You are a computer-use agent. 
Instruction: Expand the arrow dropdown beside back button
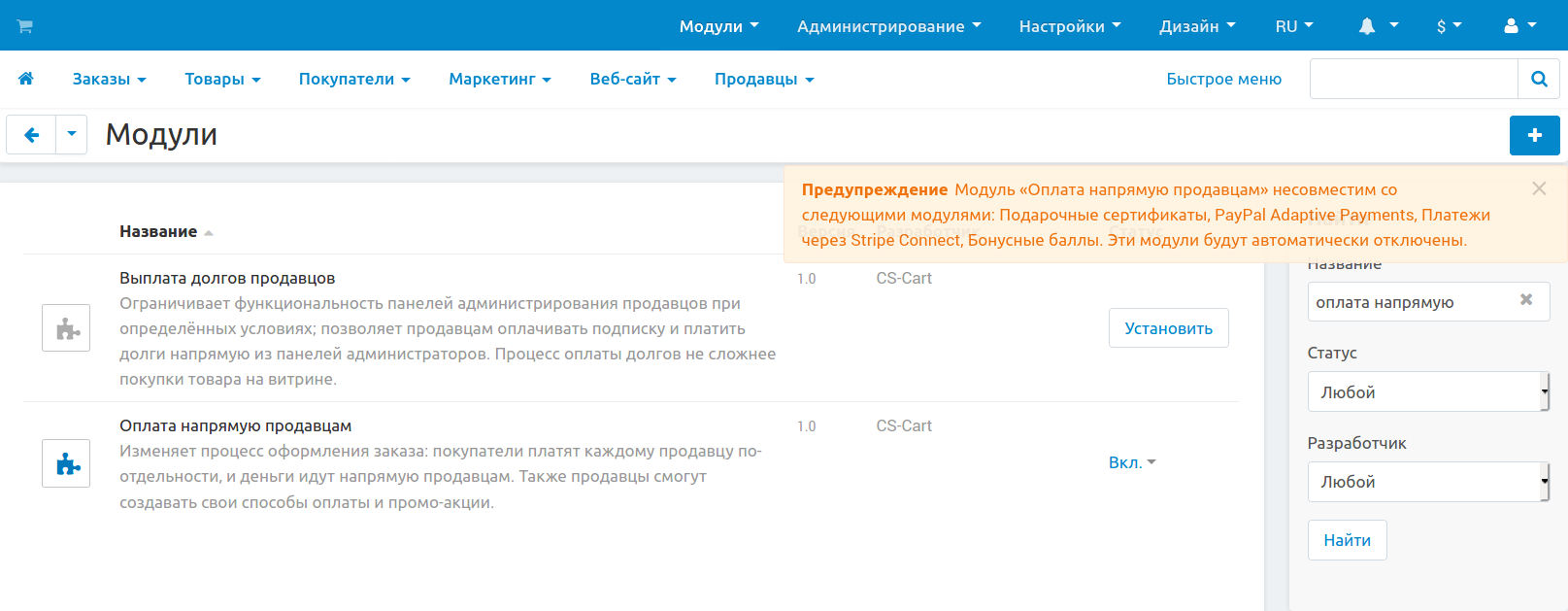pos(72,135)
